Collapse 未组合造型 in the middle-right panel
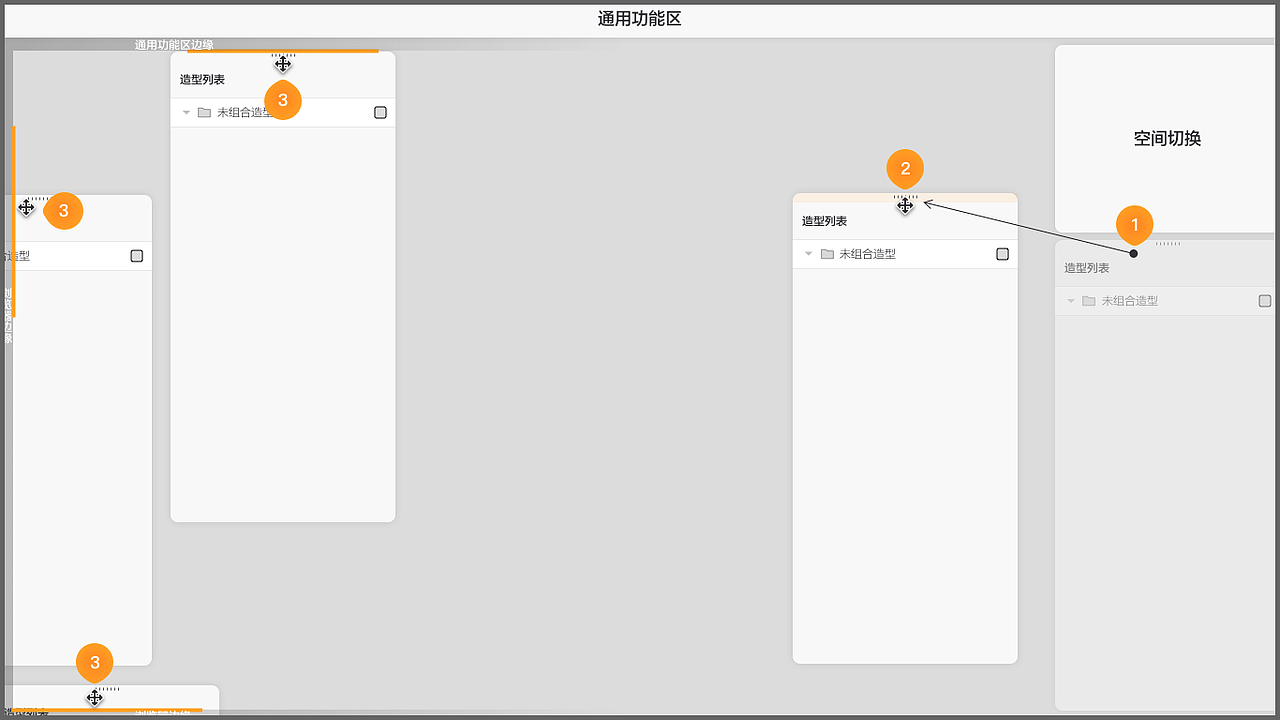The image size is (1280, 720). (x=808, y=254)
